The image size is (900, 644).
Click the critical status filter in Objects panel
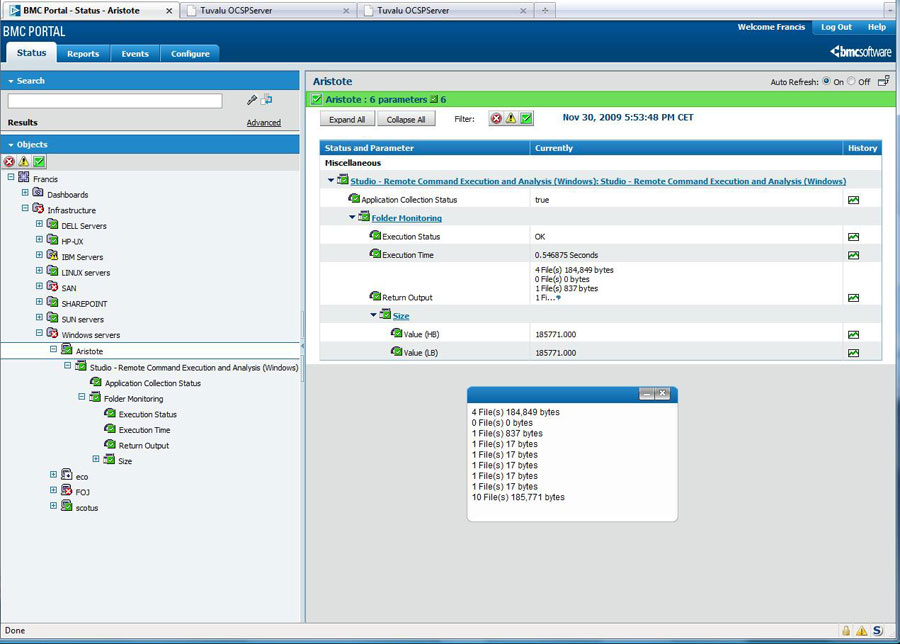coord(9,162)
